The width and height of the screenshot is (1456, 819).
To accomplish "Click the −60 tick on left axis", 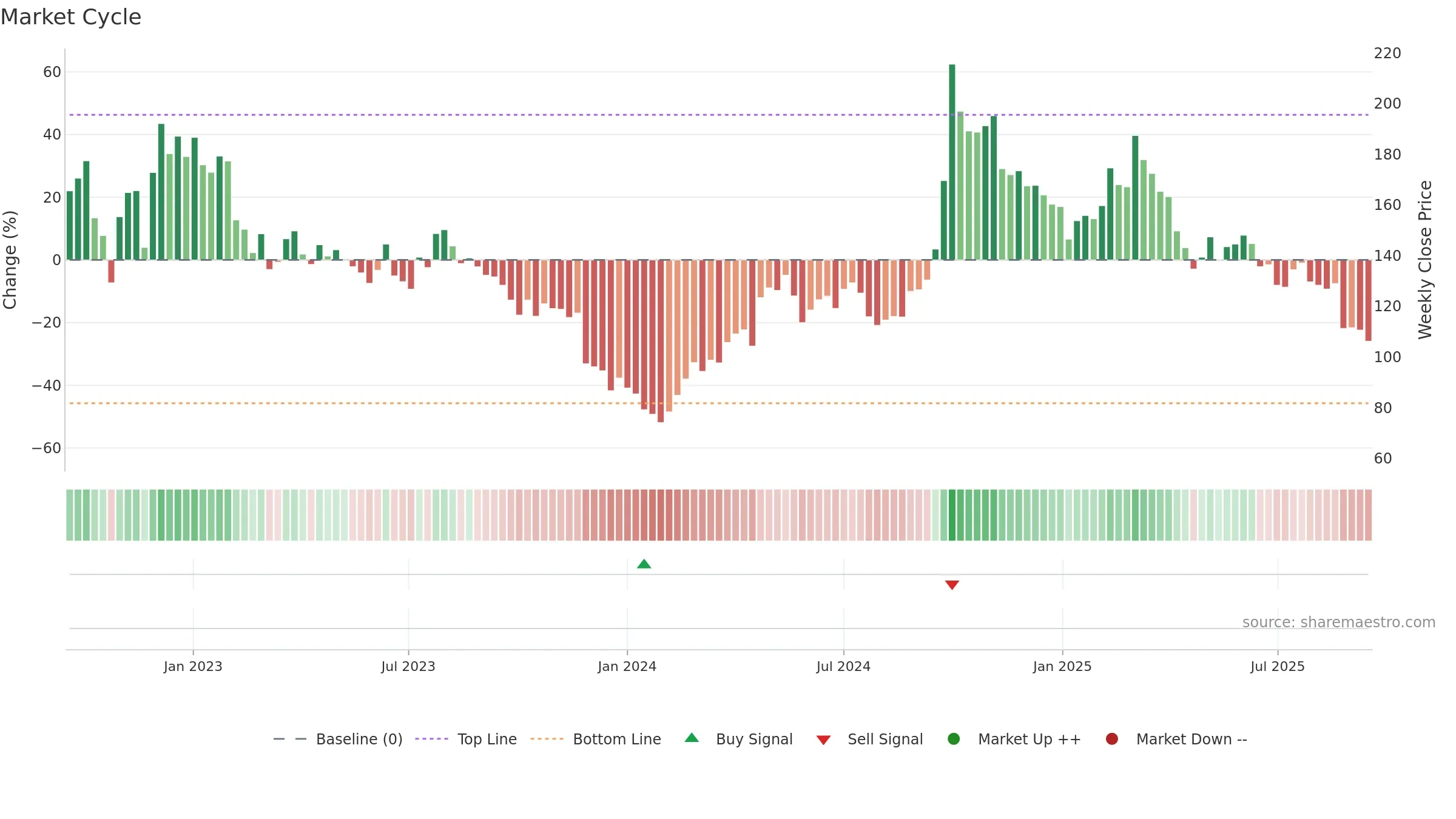I will pos(47,448).
